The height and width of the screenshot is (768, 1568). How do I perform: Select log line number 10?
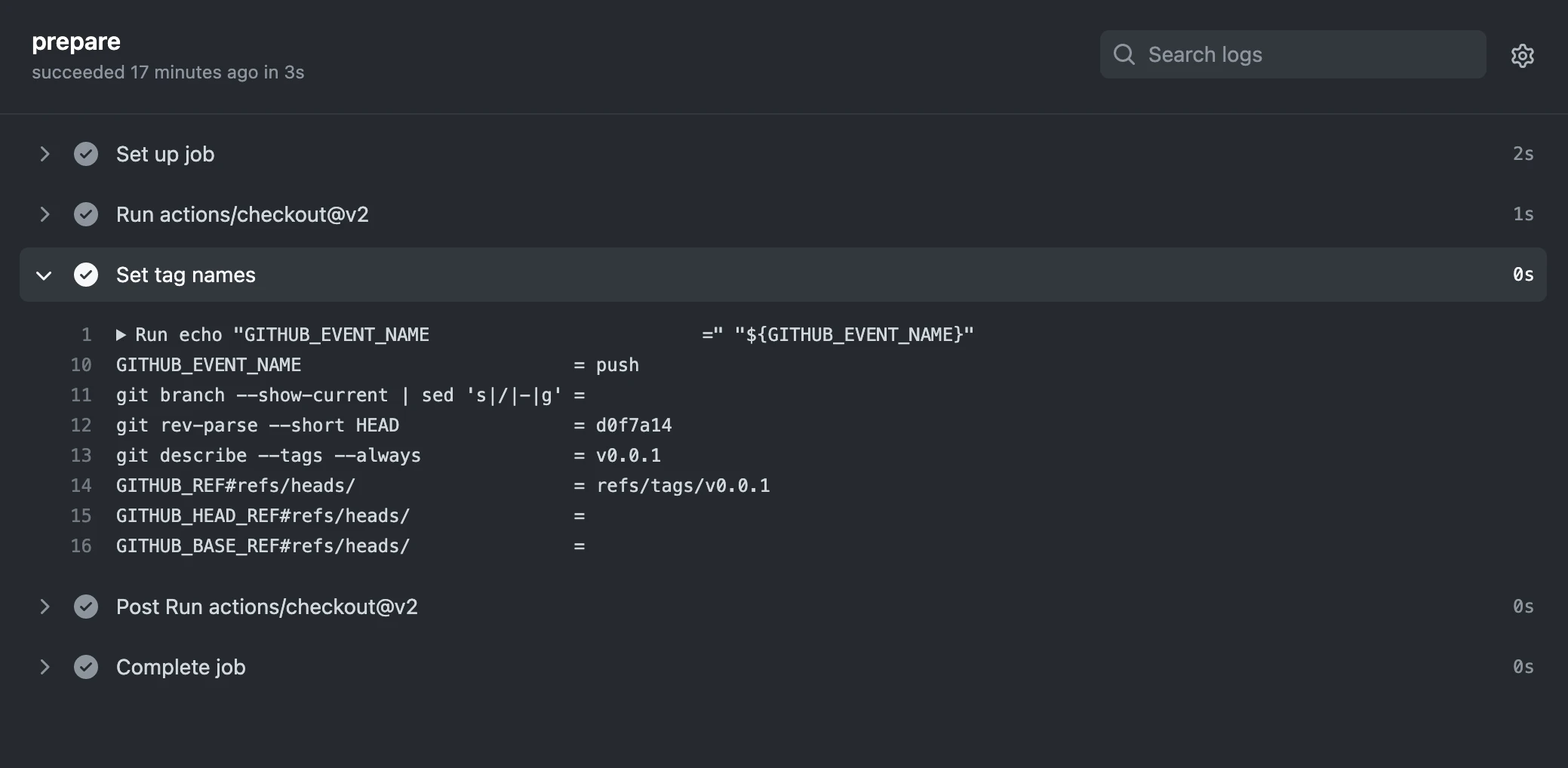[81, 365]
